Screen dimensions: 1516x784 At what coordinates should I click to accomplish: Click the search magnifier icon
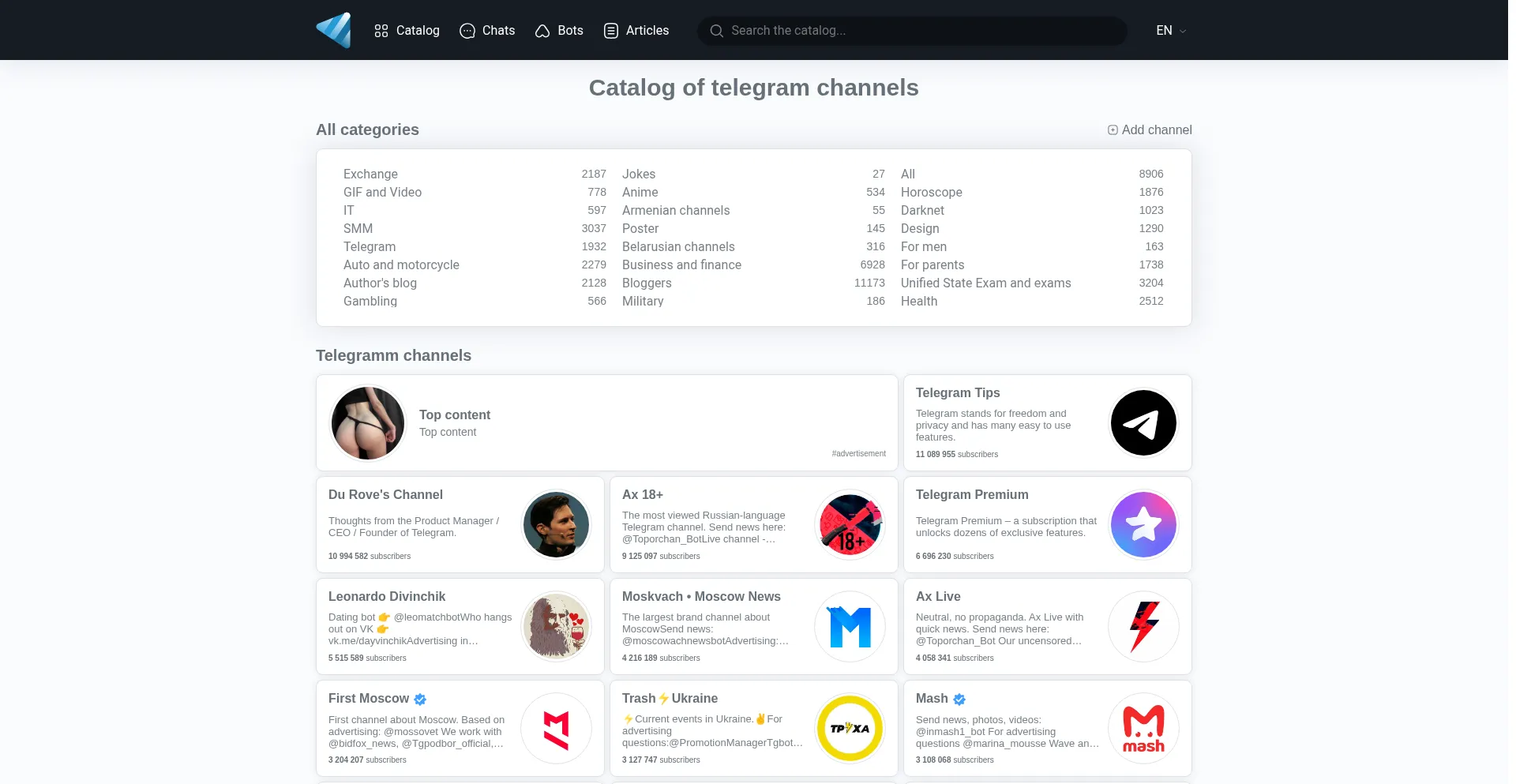coord(717,31)
